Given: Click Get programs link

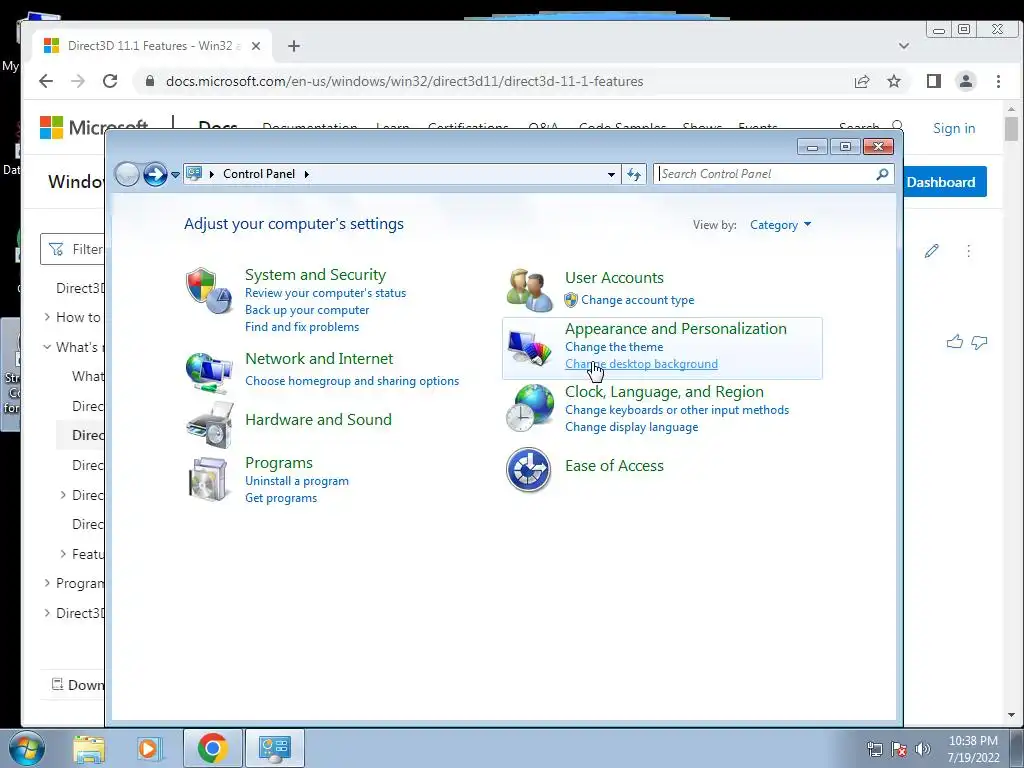Looking at the screenshot, I should click(281, 498).
